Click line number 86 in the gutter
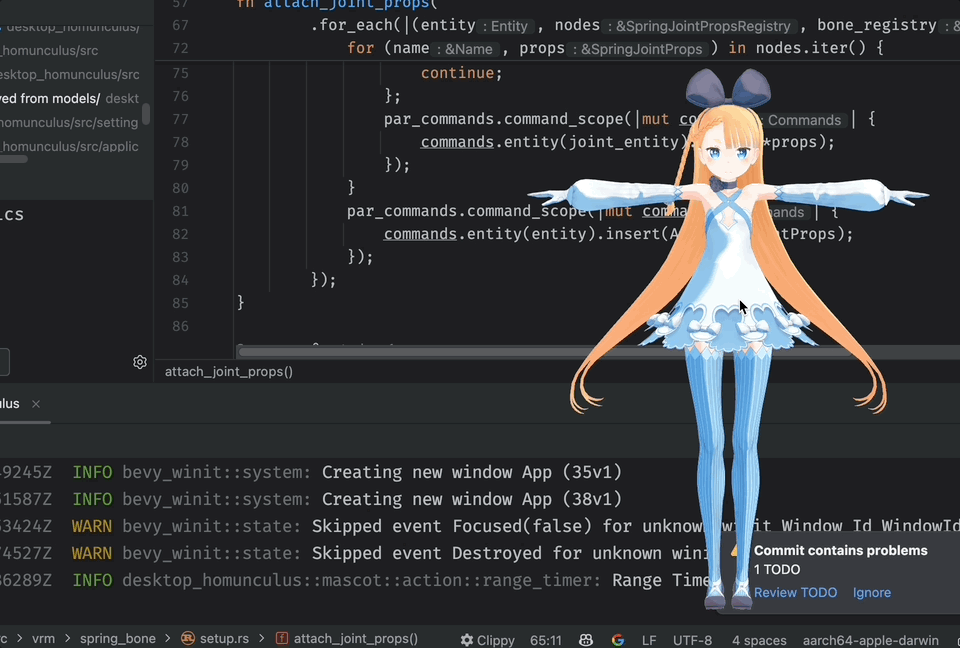The height and width of the screenshot is (648, 960). [x=180, y=326]
